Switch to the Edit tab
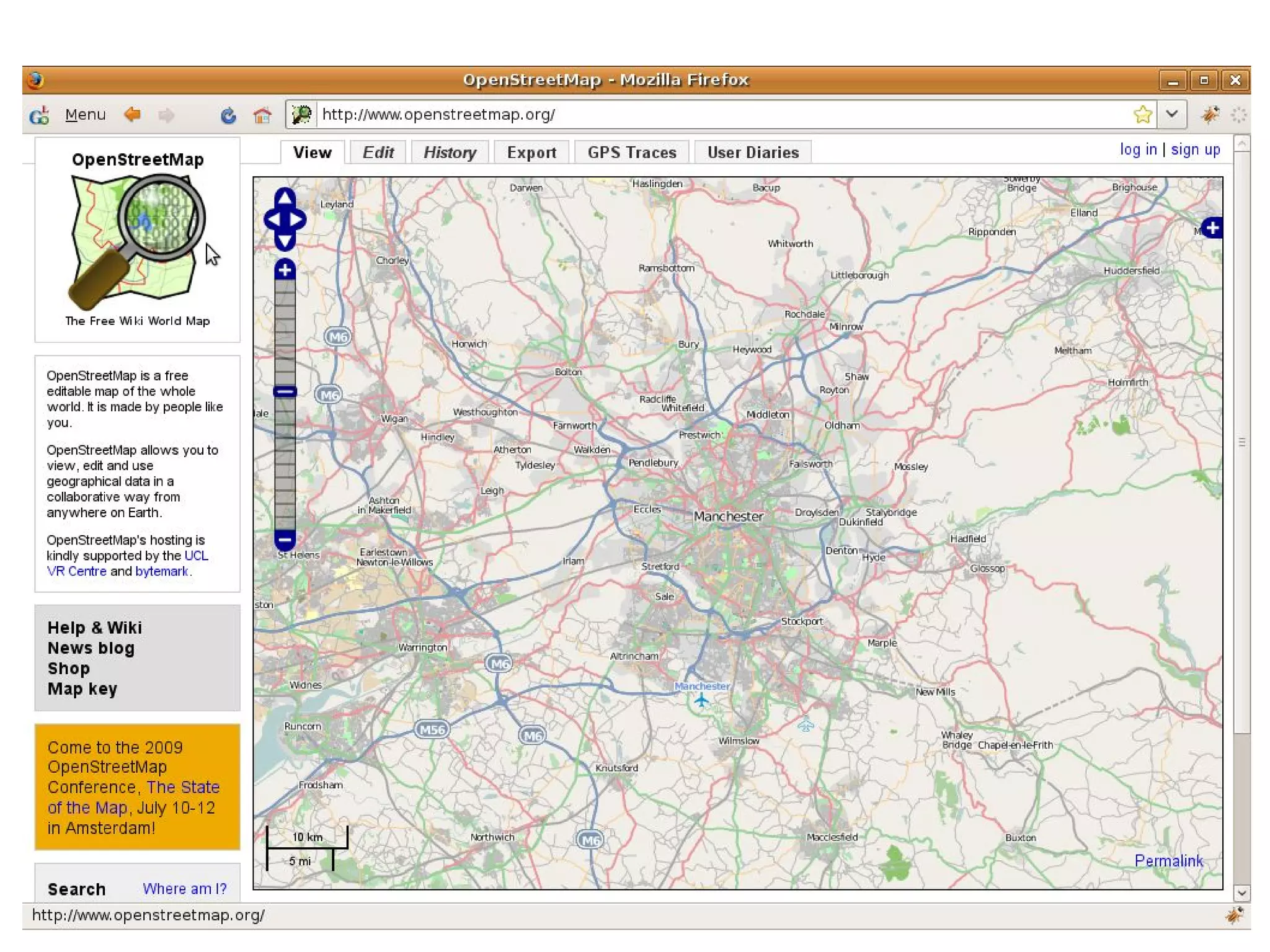The image size is (1270, 952). click(378, 153)
